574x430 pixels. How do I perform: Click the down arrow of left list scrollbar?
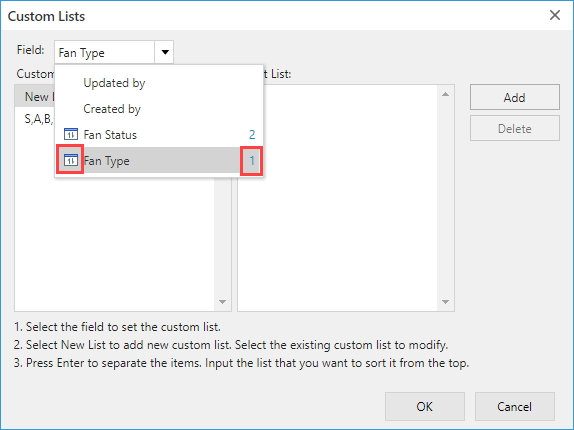222,302
